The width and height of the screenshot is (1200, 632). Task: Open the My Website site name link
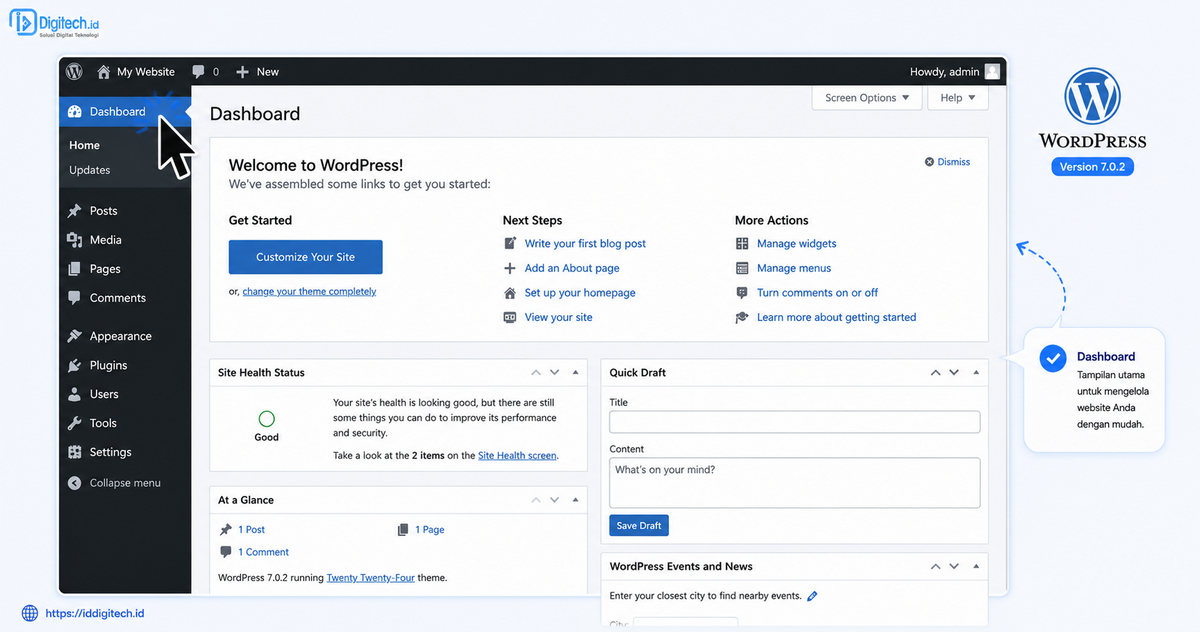(146, 72)
